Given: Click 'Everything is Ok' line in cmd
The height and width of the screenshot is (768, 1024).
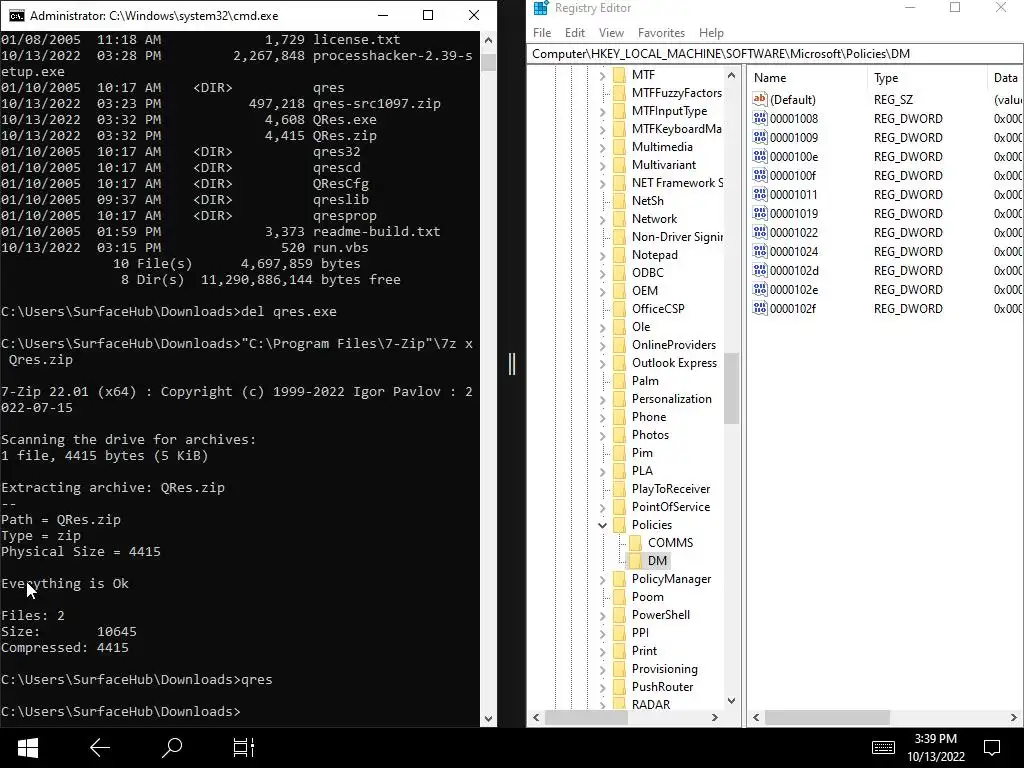Looking at the screenshot, I should pos(65,583).
